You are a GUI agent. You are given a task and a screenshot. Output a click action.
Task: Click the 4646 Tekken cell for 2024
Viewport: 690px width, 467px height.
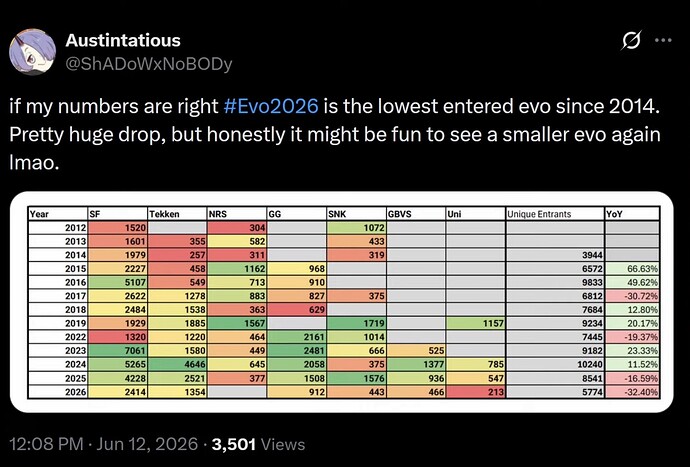(x=177, y=364)
